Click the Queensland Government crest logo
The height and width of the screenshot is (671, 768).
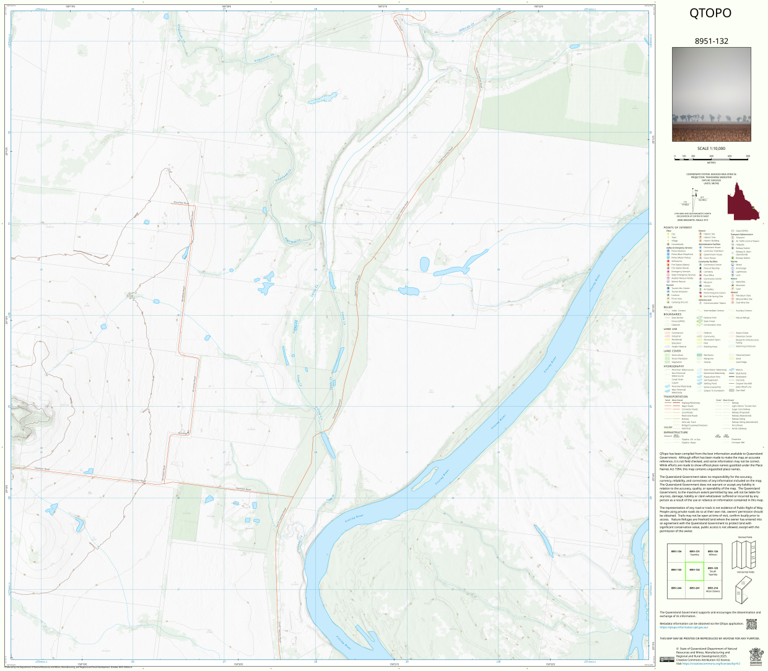point(755,655)
